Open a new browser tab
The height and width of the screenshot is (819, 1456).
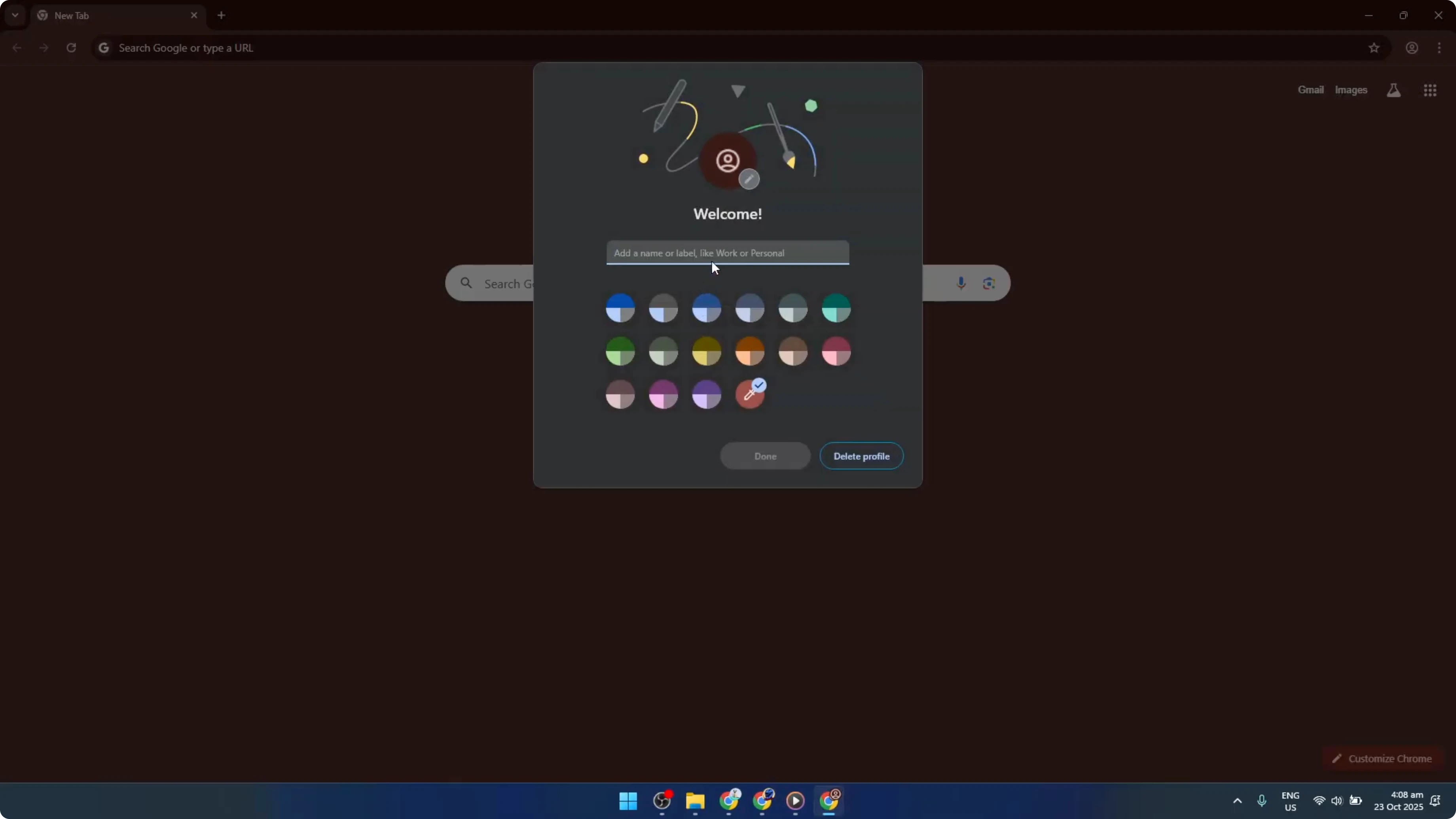221,15
